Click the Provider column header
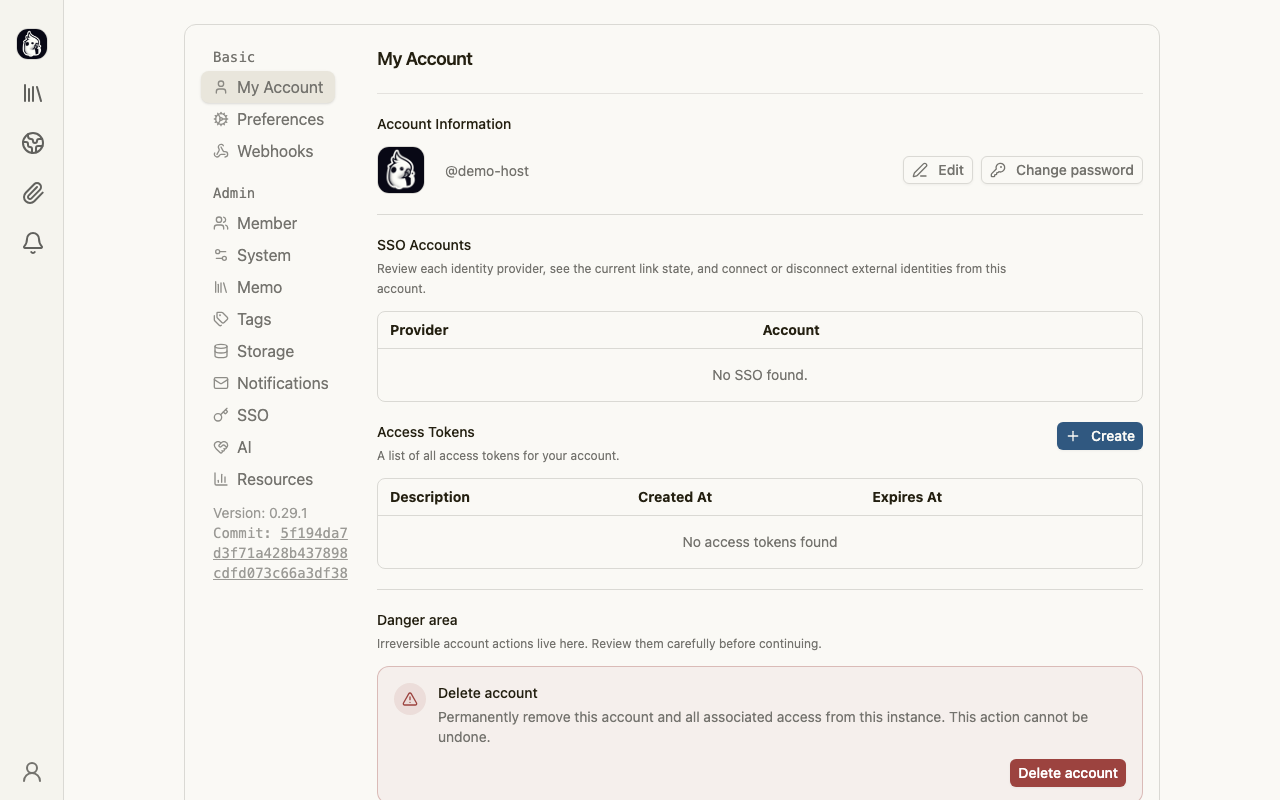This screenshot has height=800, width=1280. [x=419, y=330]
